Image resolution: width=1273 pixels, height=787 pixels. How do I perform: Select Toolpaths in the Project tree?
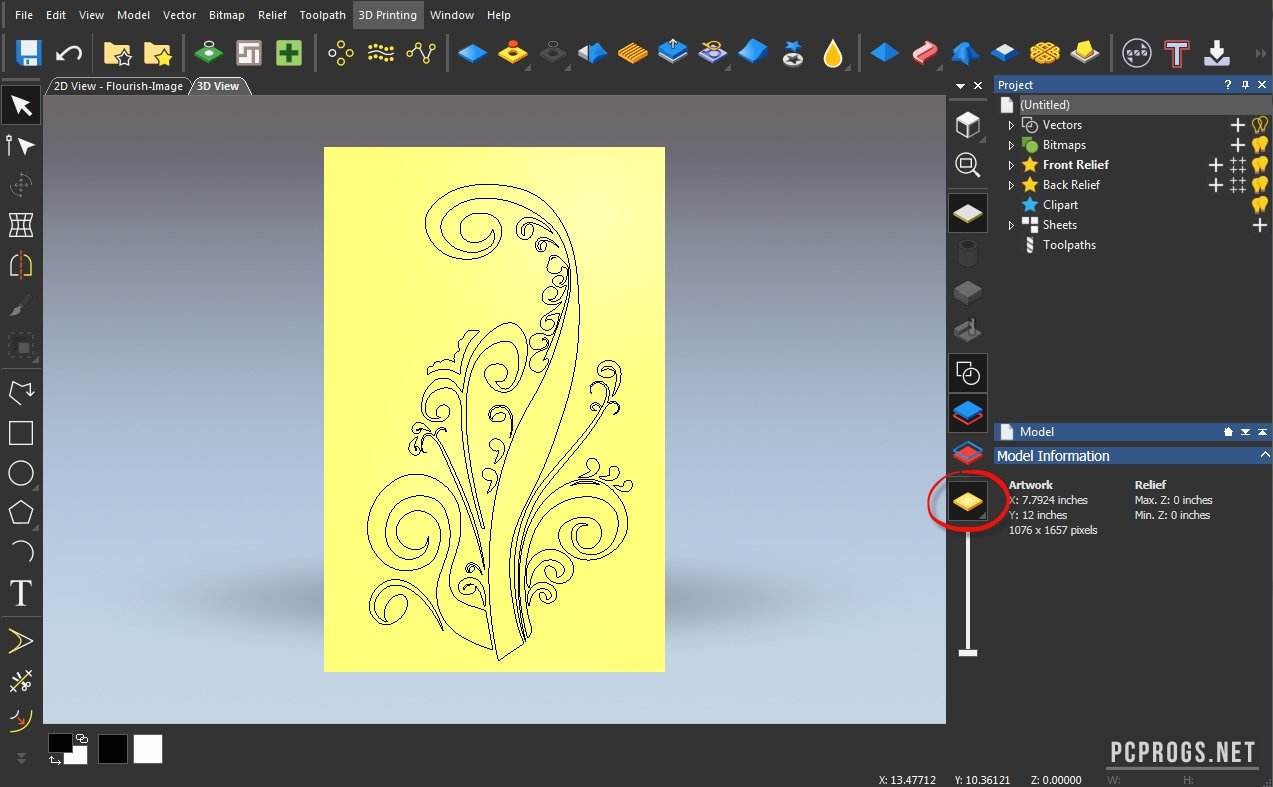[1069, 245]
